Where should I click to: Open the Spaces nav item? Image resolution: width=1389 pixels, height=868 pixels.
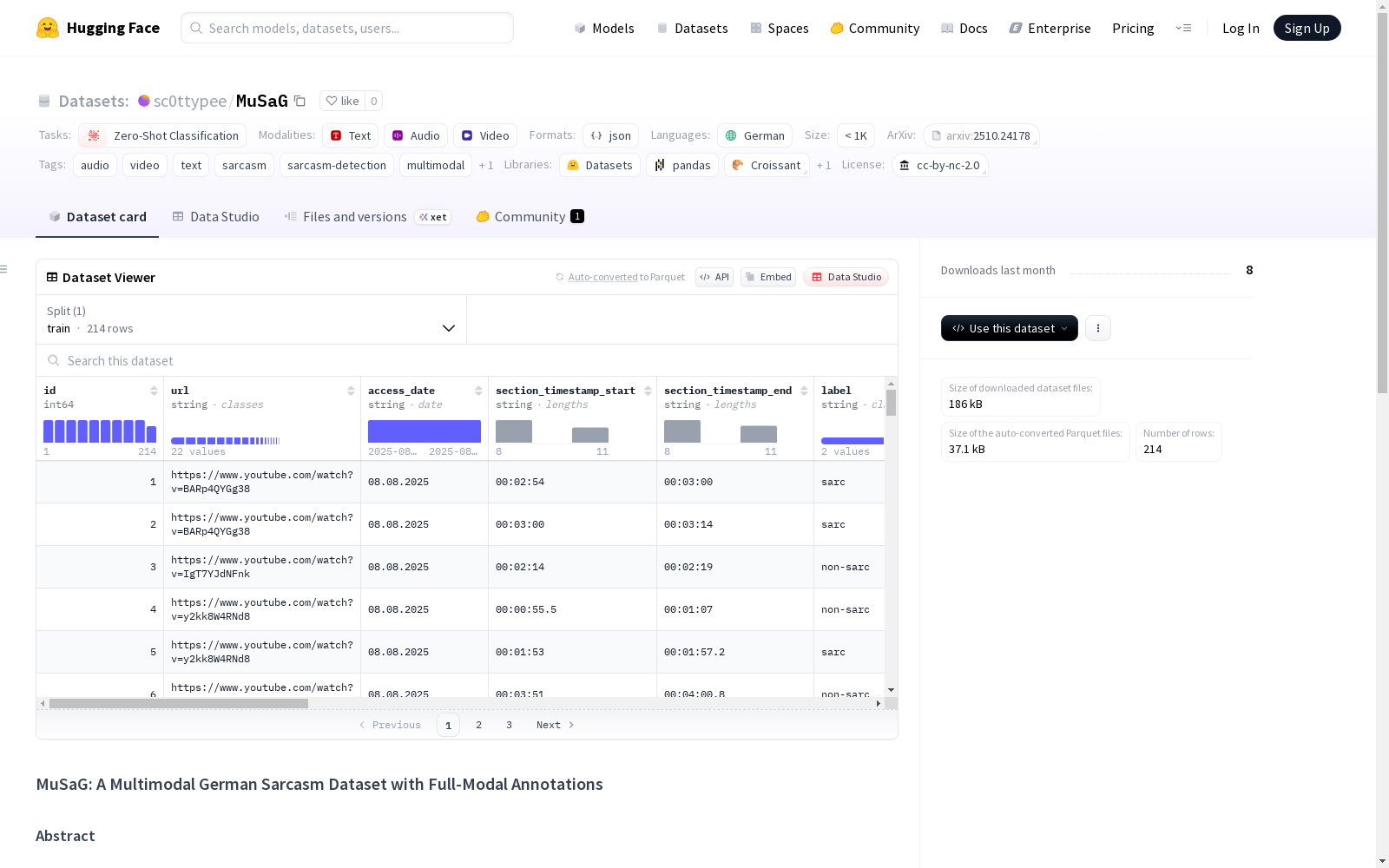tap(780, 28)
